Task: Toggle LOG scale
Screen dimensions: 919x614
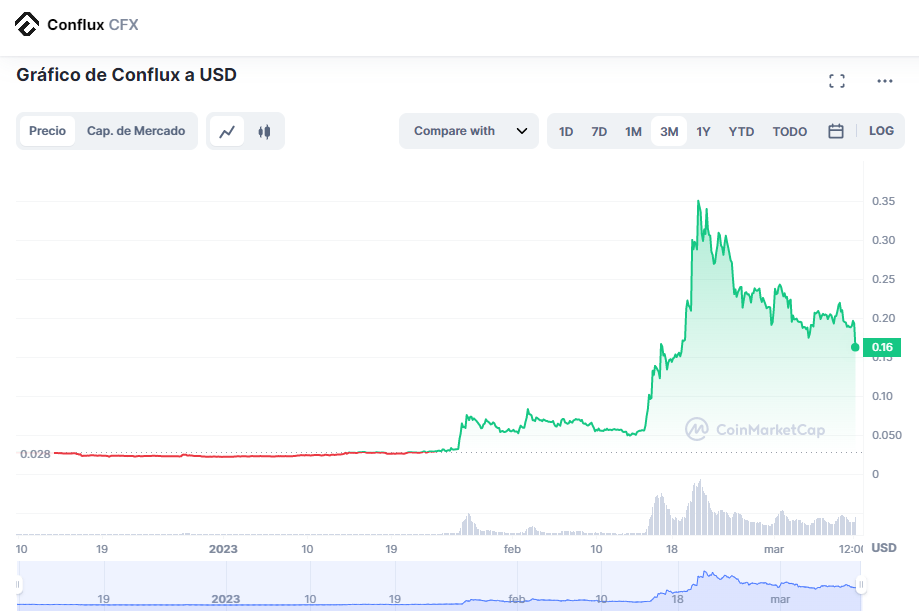Action: coord(881,131)
